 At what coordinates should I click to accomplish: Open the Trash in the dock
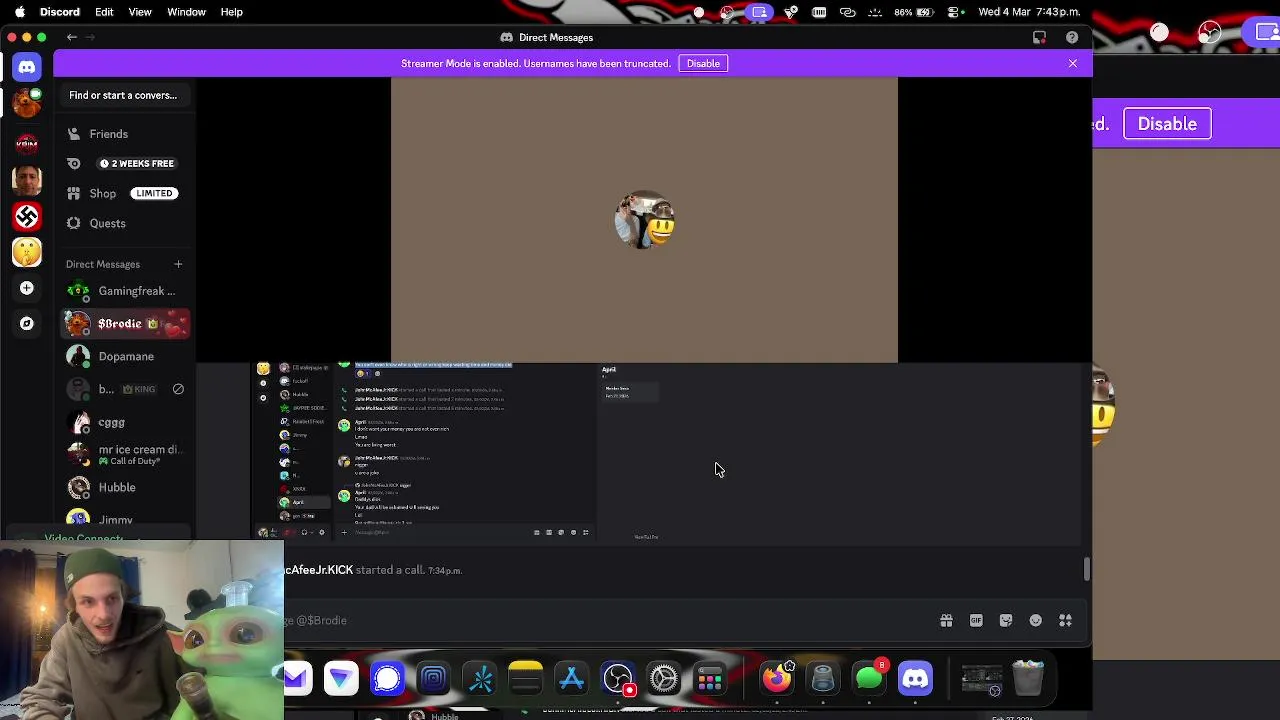click(x=1028, y=679)
